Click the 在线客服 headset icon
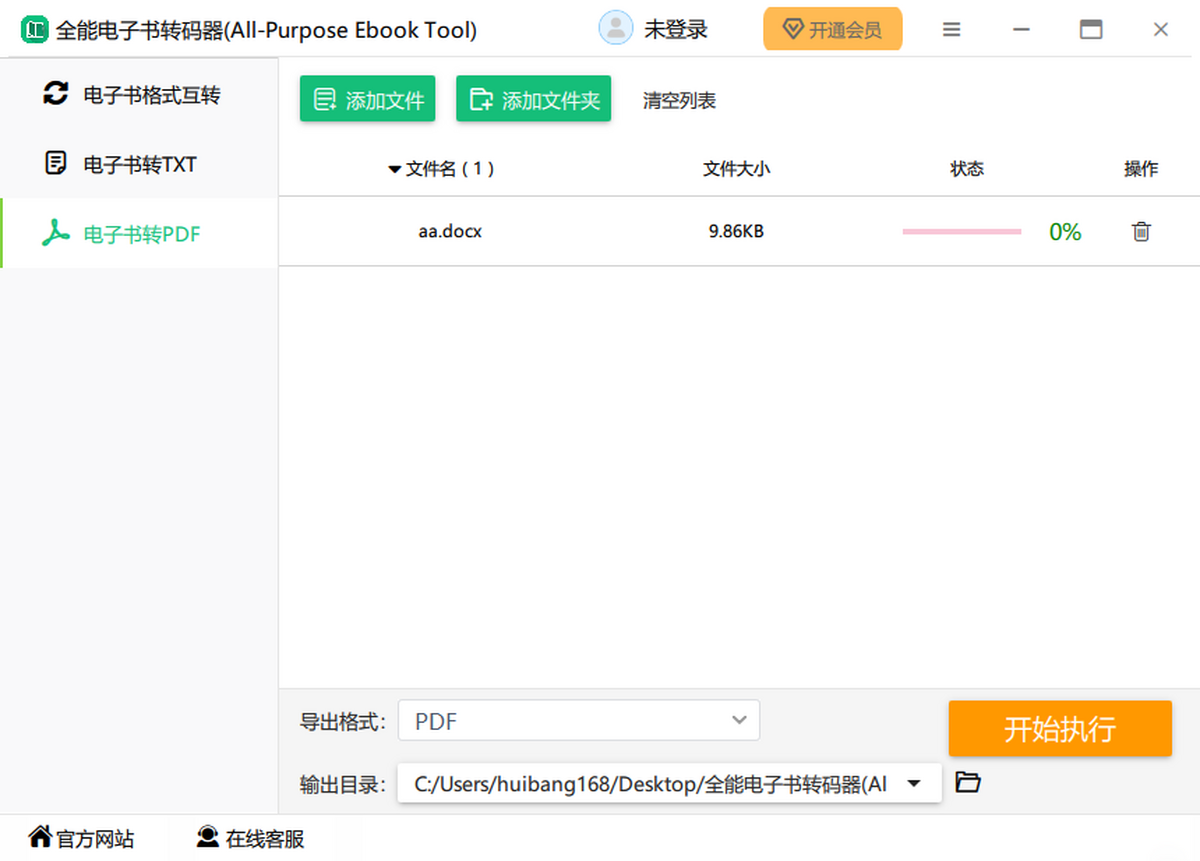 point(208,837)
